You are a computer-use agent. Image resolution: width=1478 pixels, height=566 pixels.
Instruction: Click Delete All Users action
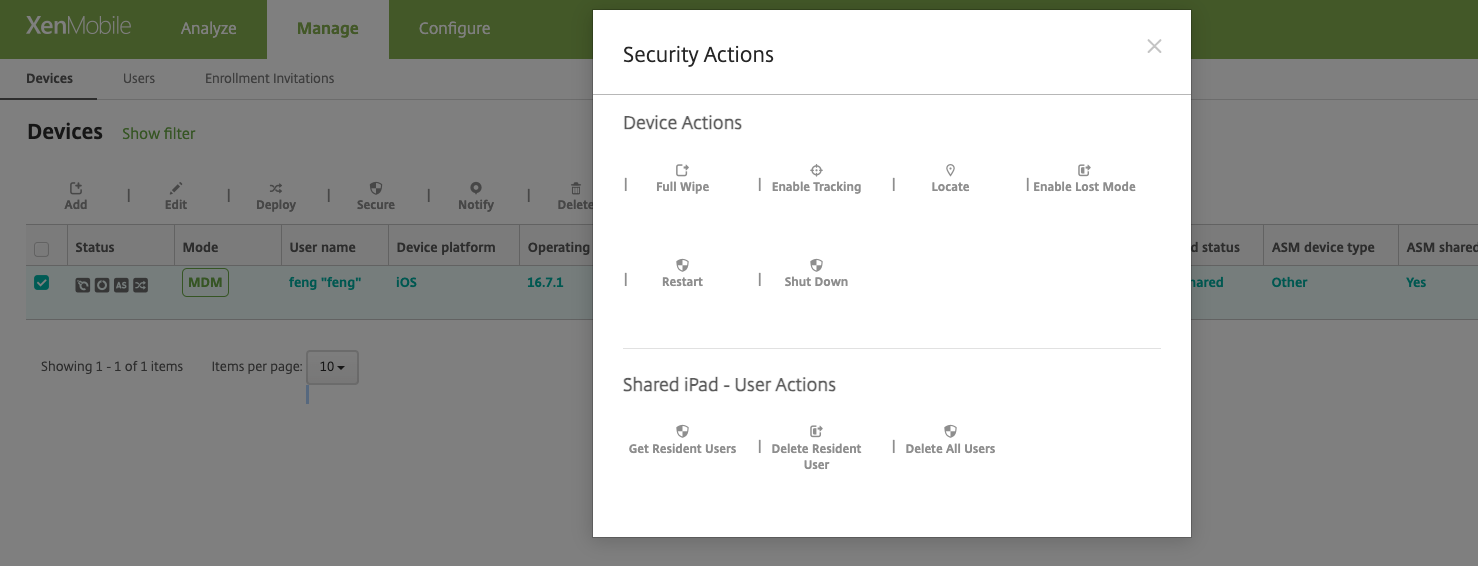[950, 441]
